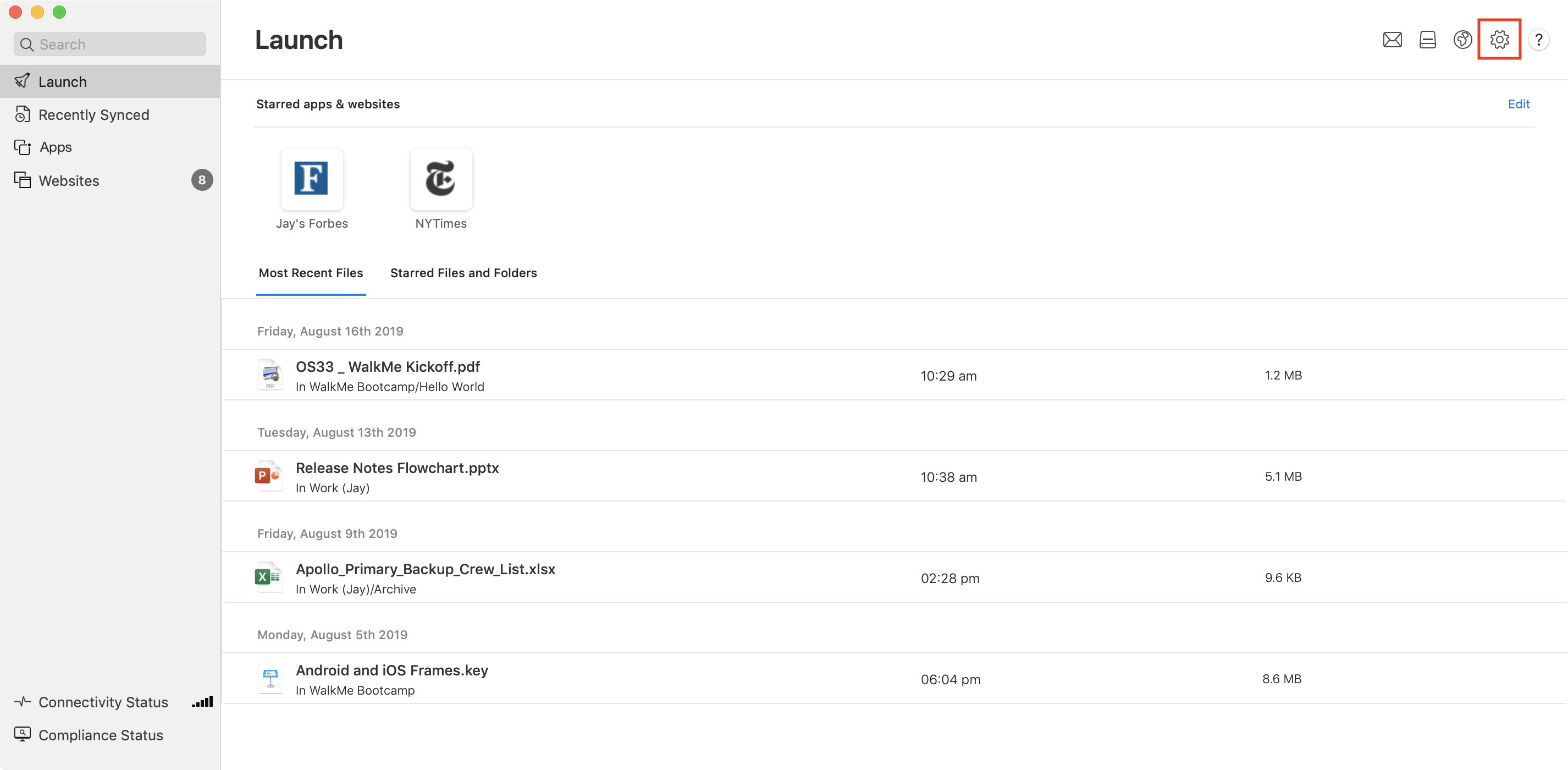Click the drive storage icon in toolbar
The height and width of the screenshot is (770, 1568).
point(1427,40)
